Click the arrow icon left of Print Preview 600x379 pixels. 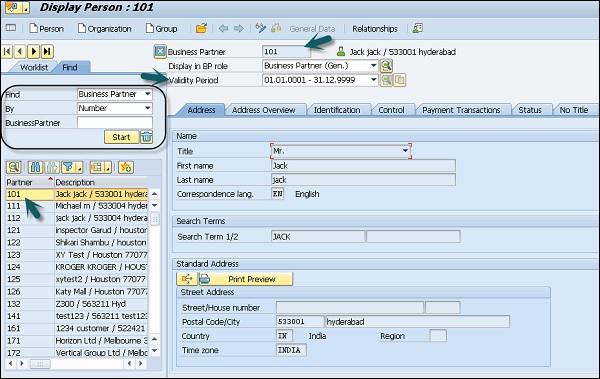pos(187,279)
